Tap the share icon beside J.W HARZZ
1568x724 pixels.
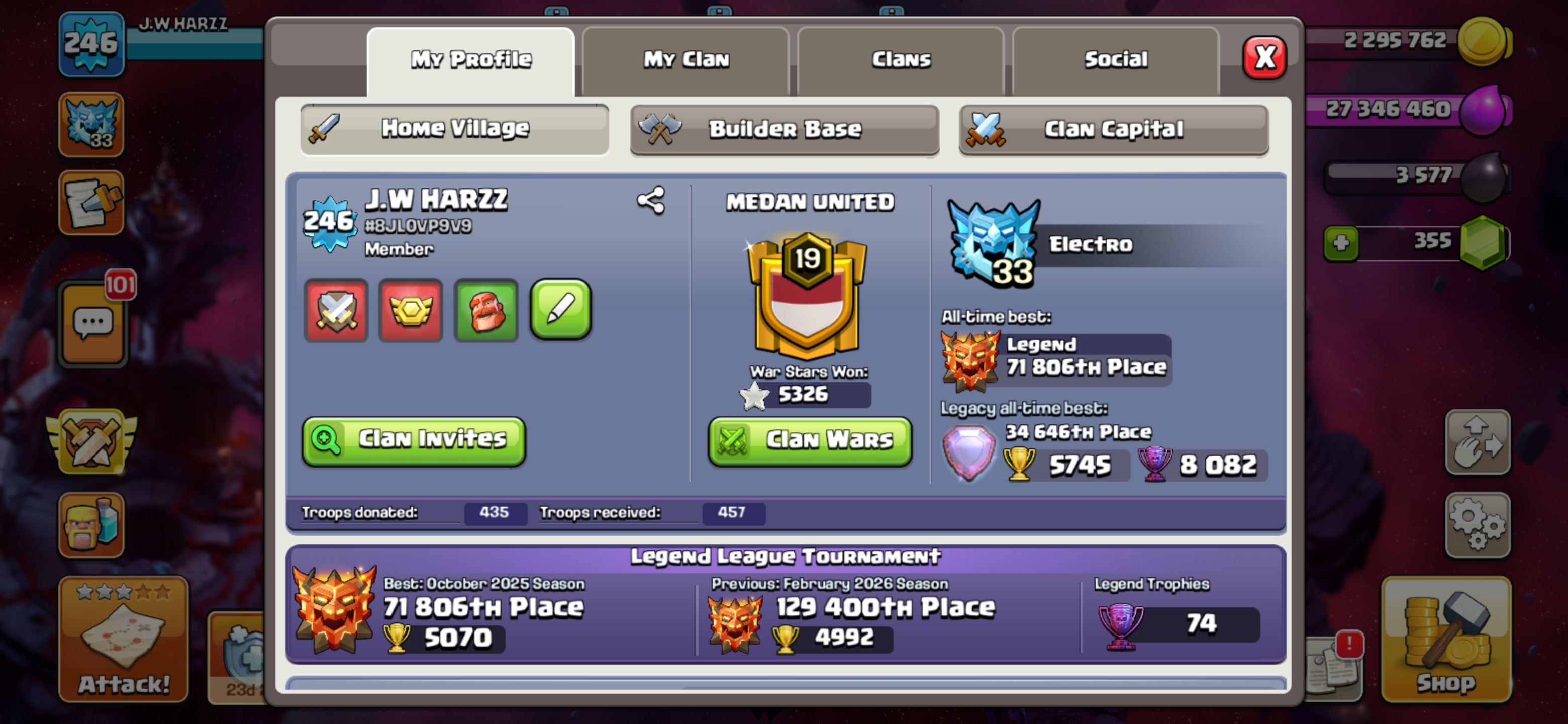tap(651, 200)
